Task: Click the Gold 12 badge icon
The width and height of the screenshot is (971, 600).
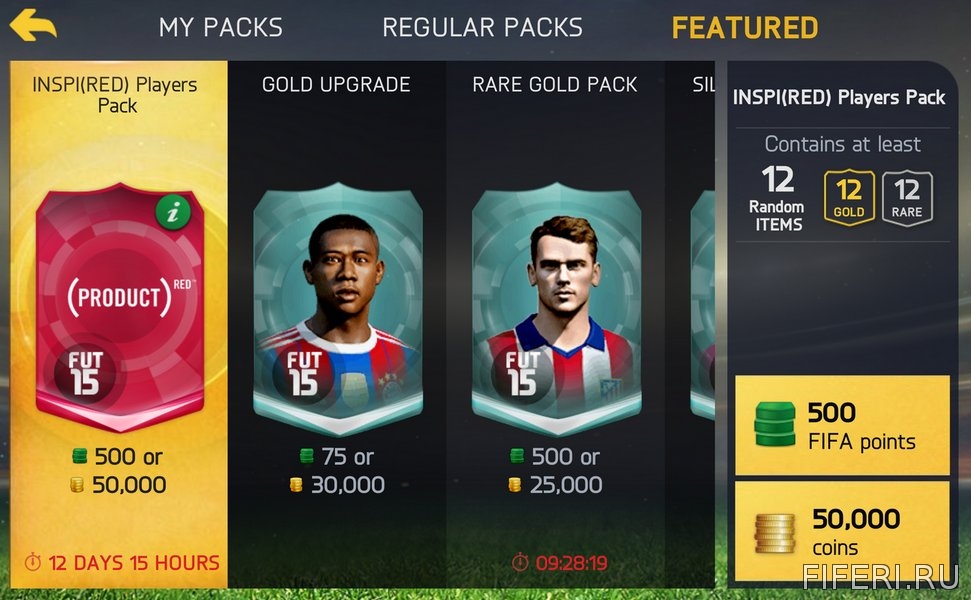Action: pos(849,198)
